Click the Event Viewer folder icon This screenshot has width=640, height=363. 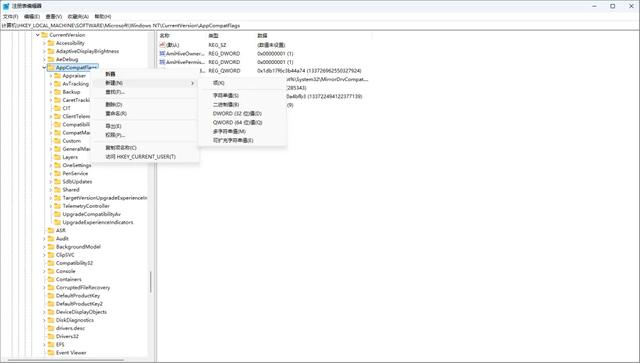point(51,353)
